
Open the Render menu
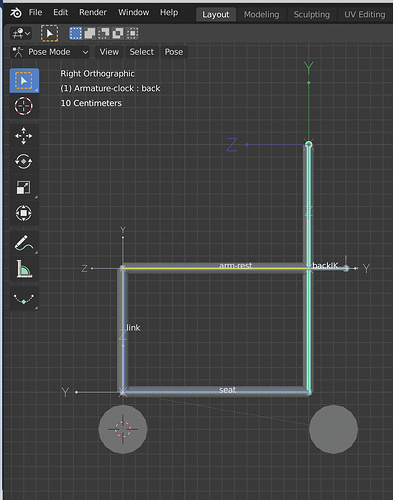93,13
